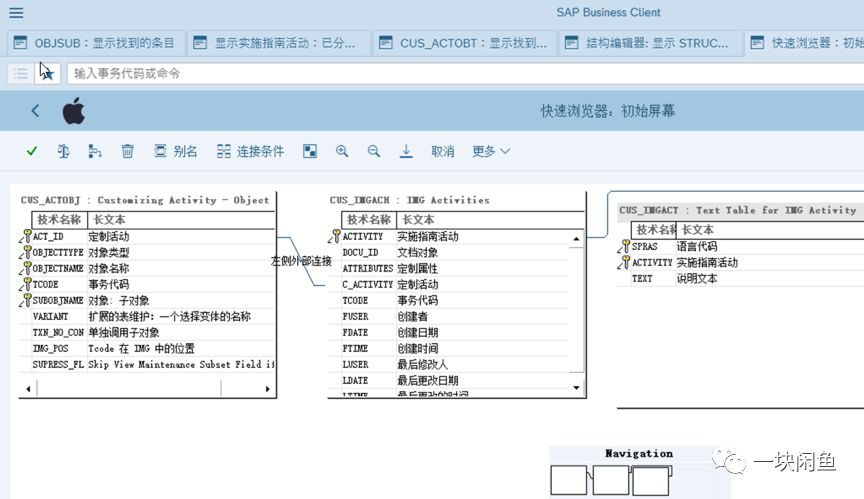
Task: Zoom out with the magnifier minus icon
Action: point(374,151)
